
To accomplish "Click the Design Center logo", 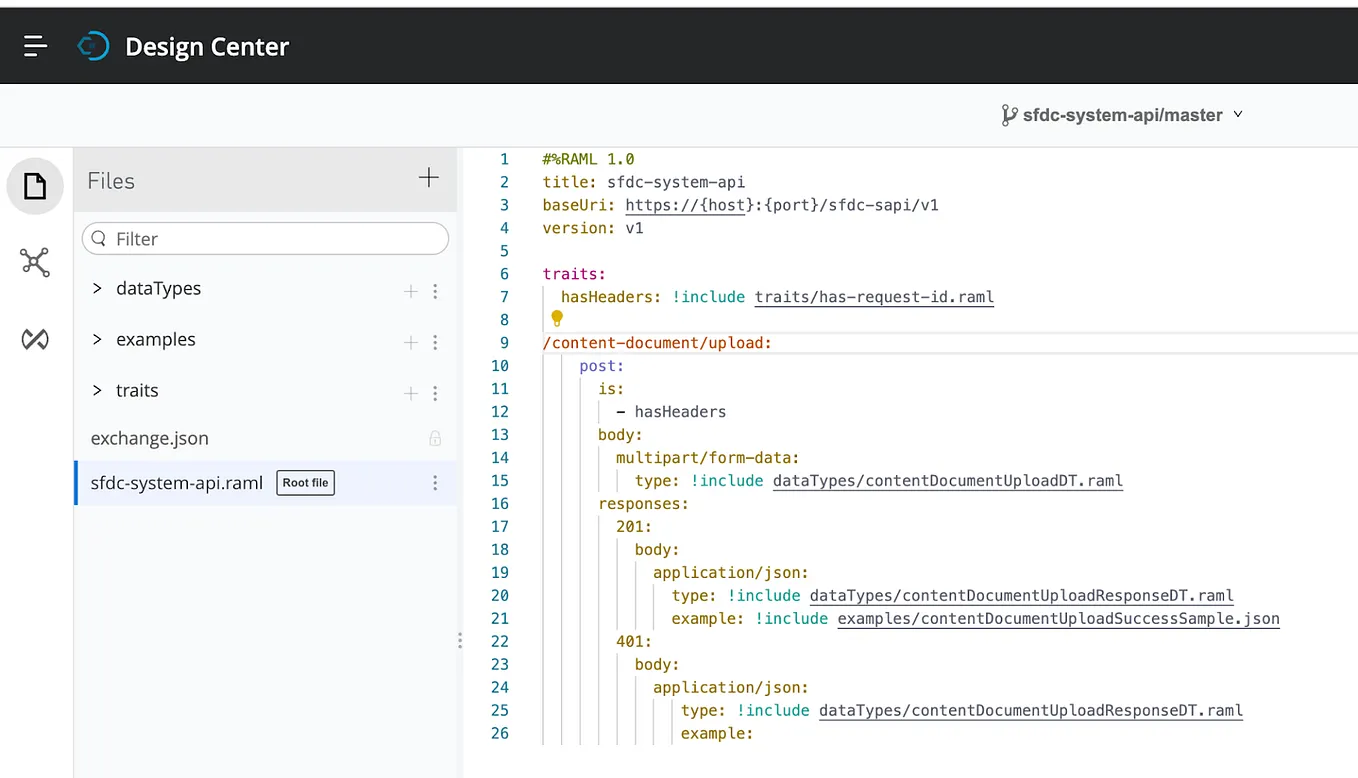I will point(93,45).
